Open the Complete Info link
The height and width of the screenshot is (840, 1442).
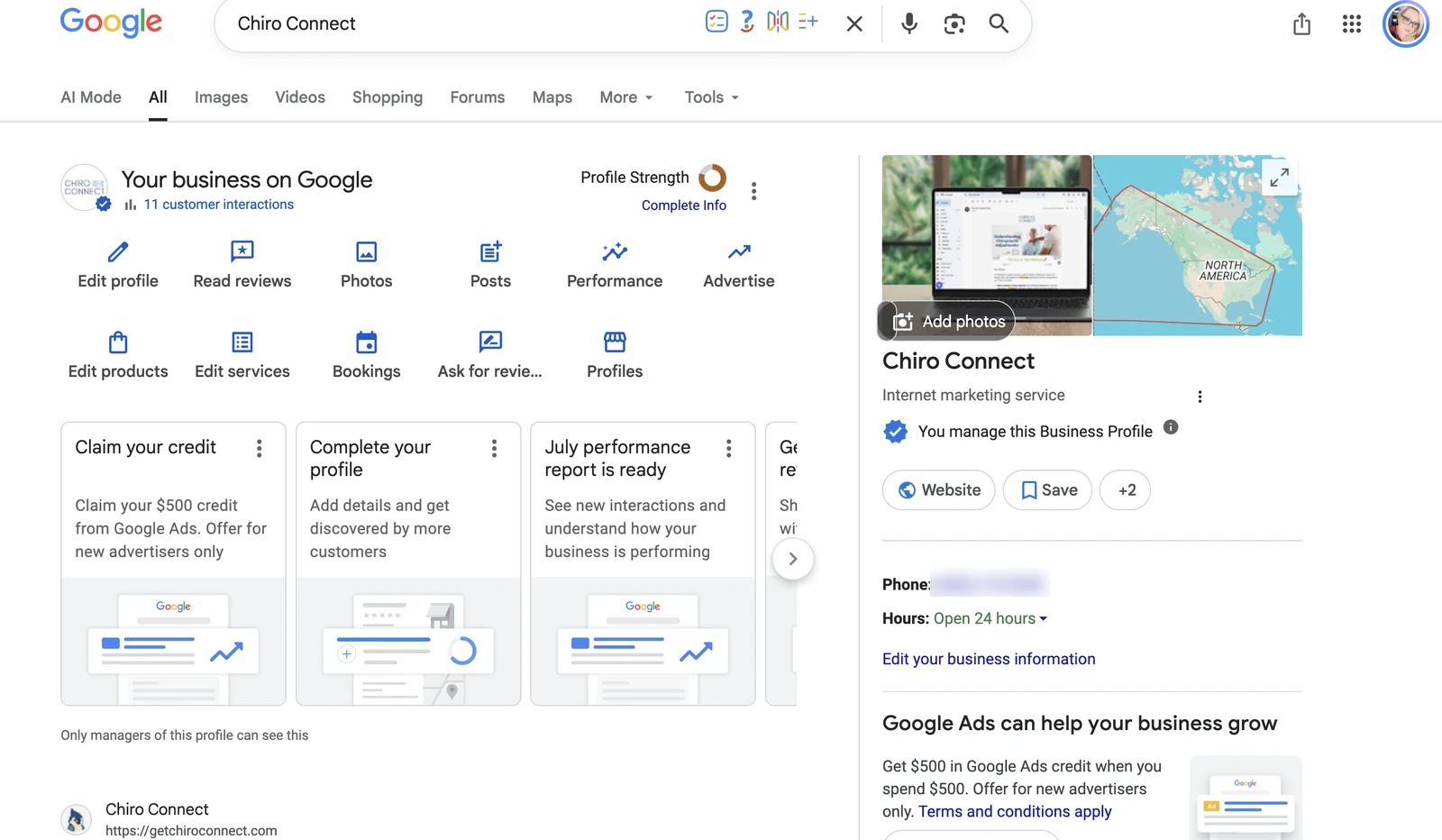[x=684, y=205]
